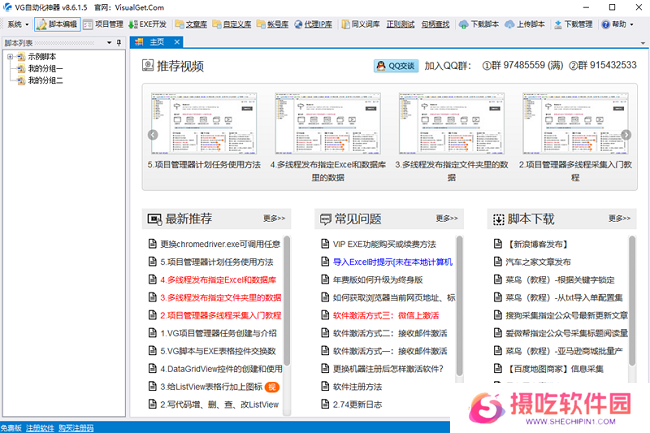Select the 示例脚本 folder

point(41,57)
